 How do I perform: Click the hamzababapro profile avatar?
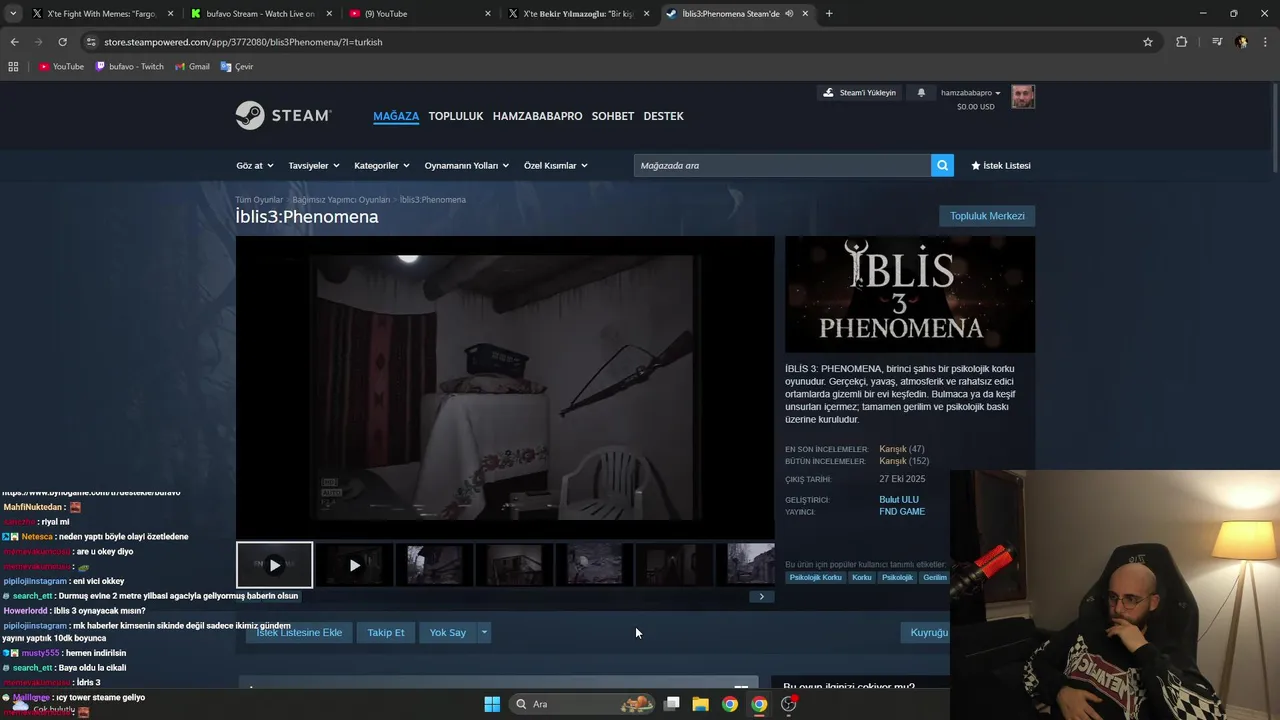[1023, 97]
